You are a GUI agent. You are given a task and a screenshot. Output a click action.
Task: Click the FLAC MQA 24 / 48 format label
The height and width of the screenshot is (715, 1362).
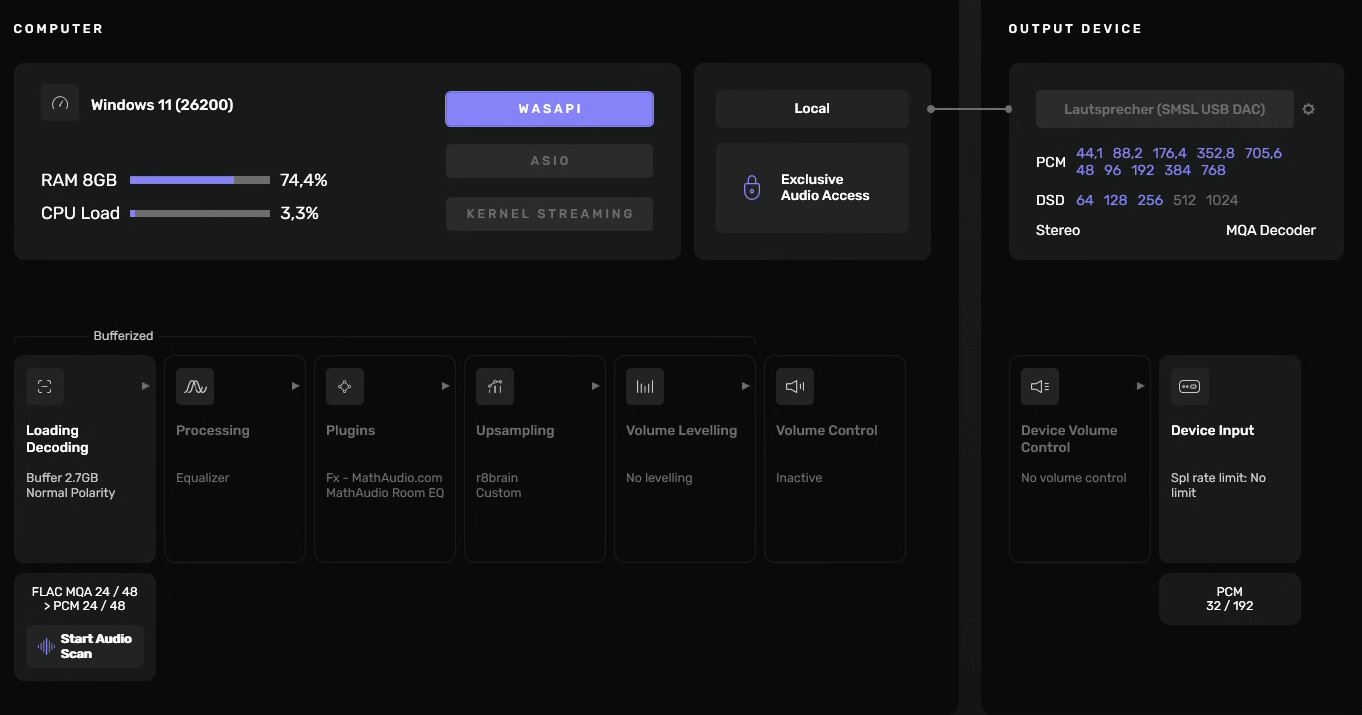click(x=85, y=599)
